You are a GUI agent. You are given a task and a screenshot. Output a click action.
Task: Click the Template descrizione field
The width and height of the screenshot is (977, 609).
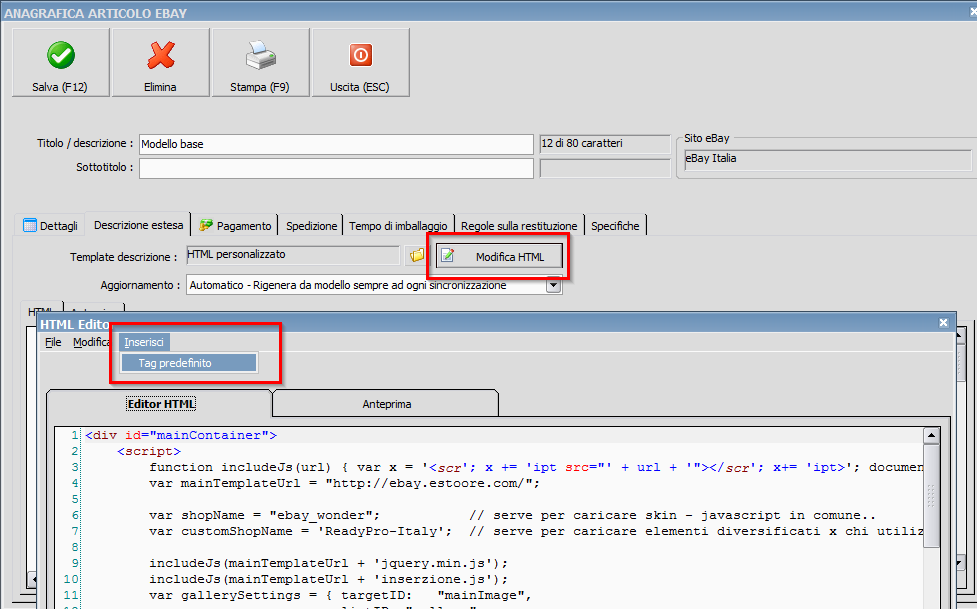click(x=293, y=255)
